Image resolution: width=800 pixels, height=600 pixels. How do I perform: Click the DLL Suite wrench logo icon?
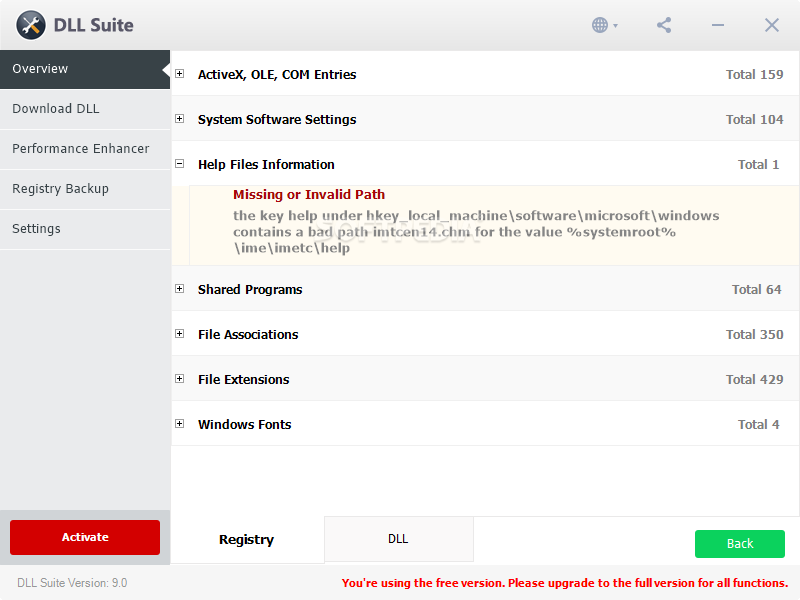click(31, 25)
